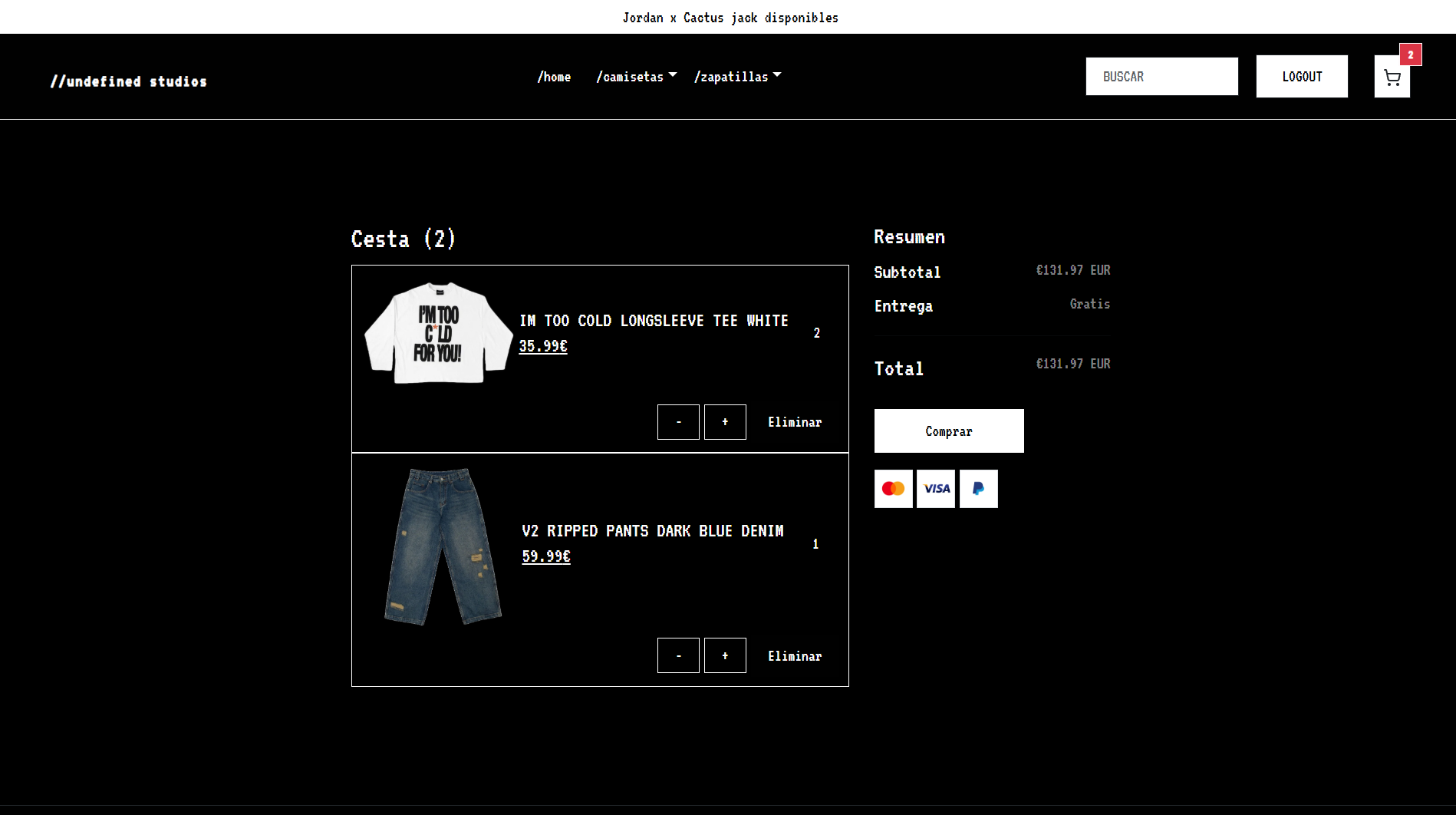Open the shopping cart icon
Screen dimensions: 1456x815
click(1392, 78)
